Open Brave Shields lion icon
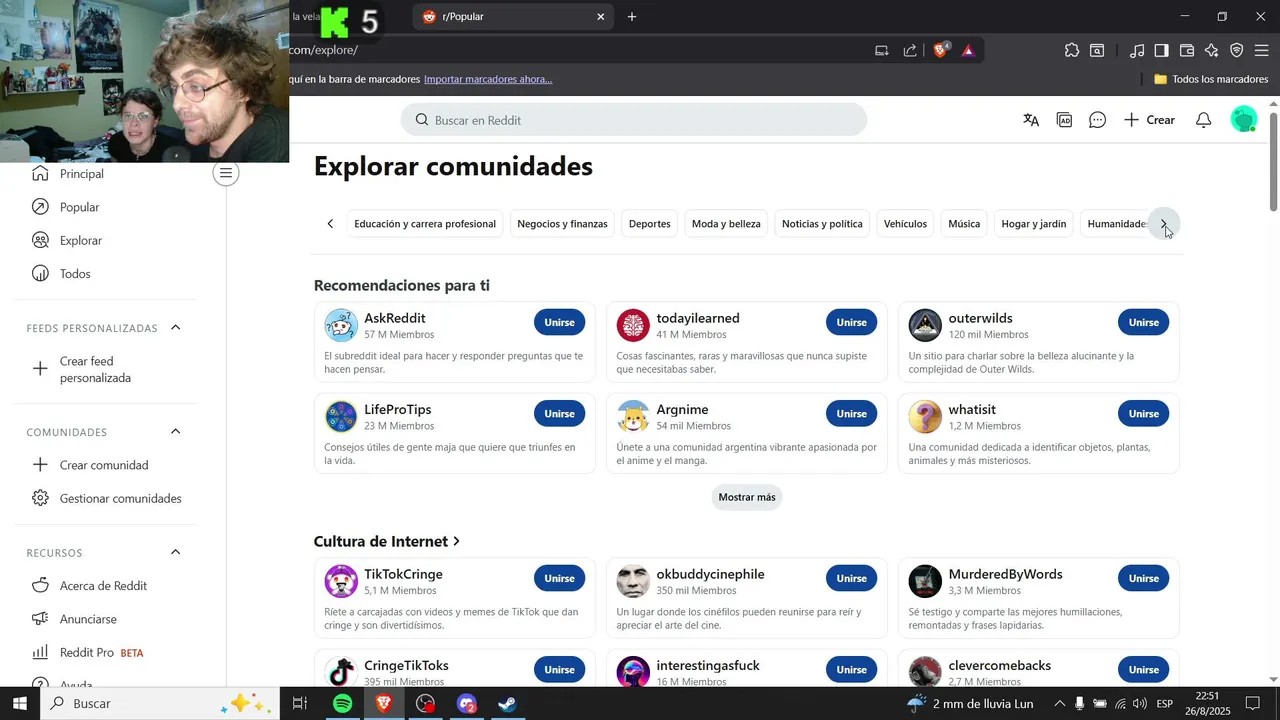Screen dimensions: 1280x720 click(x=940, y=50)
